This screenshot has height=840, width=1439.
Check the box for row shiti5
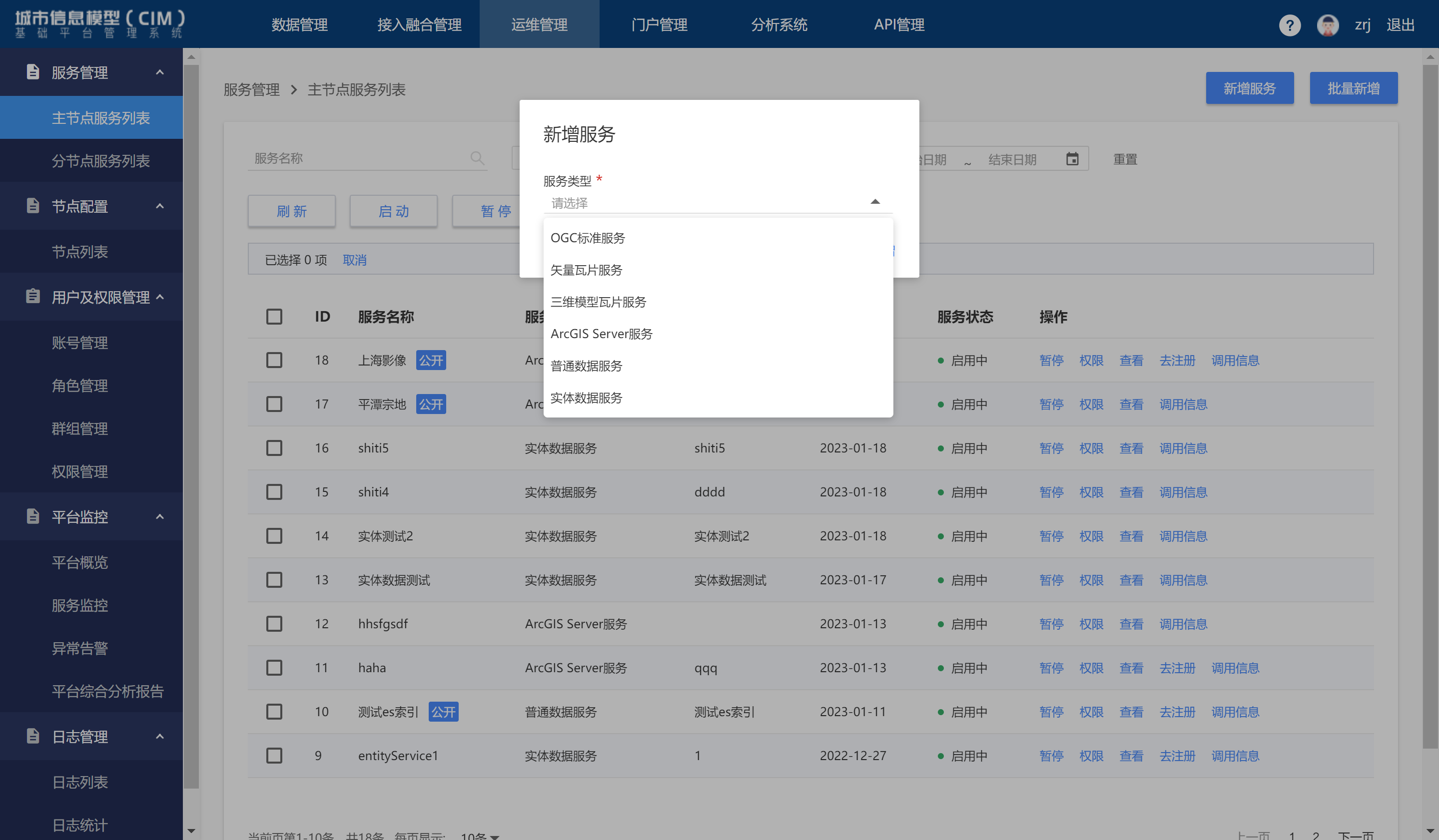point(274,448)
